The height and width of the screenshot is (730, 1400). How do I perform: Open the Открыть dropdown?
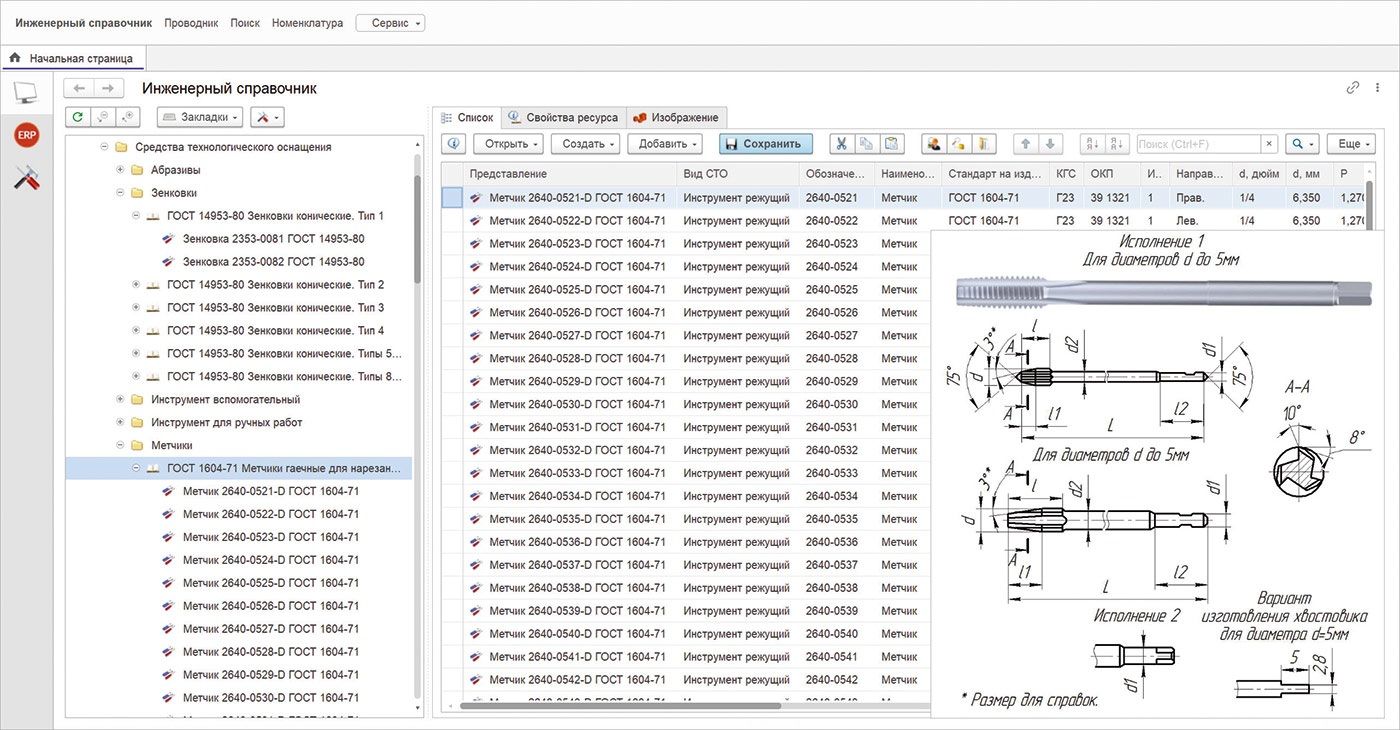[x=508, y=144]
